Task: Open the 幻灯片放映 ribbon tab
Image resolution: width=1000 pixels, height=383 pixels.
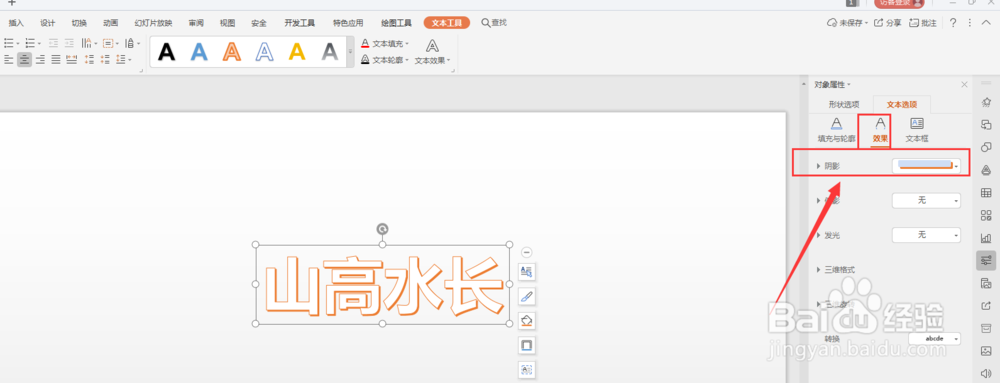Action: (x=153, y=23)
